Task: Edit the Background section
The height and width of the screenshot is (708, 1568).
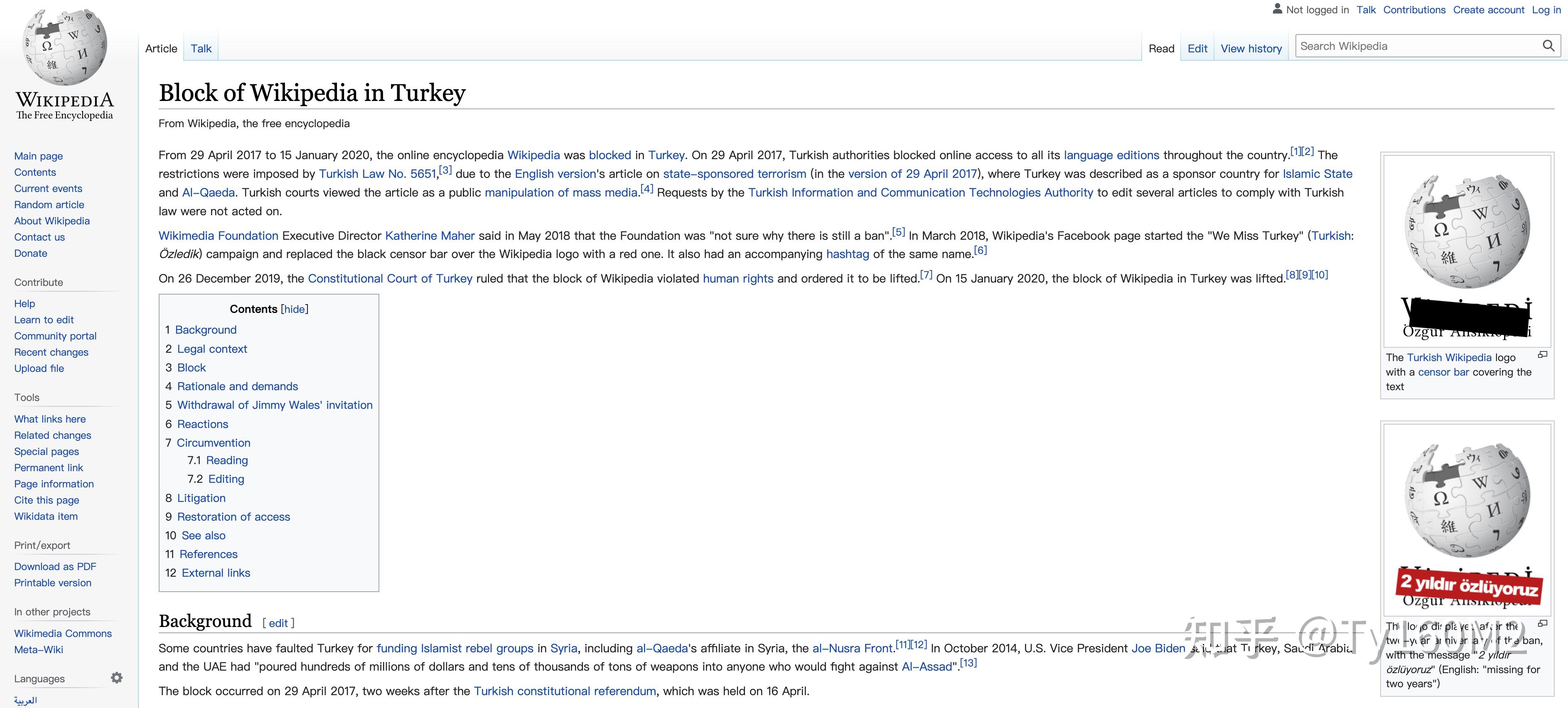Action: (278, 623)
